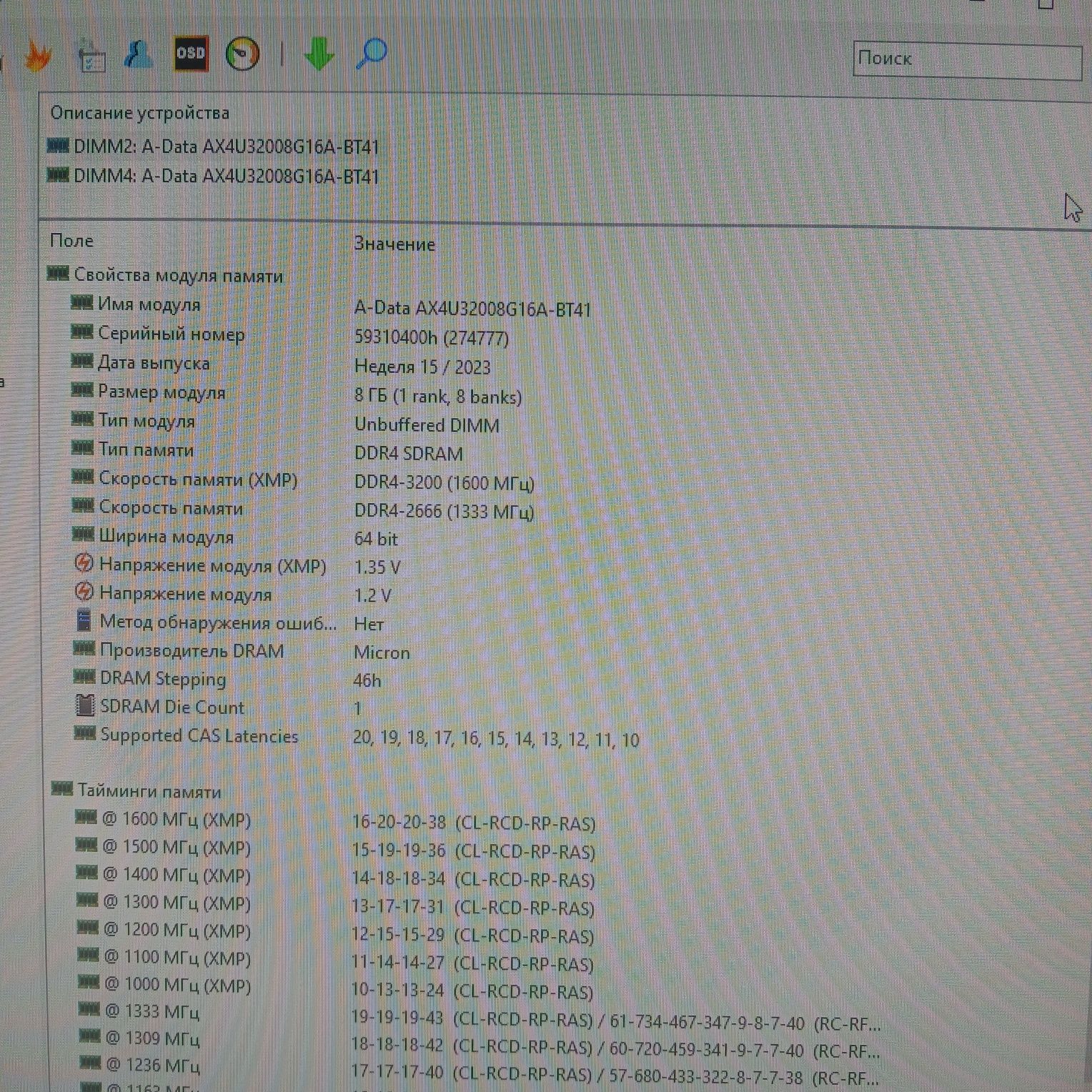Select the Micron manufacturer value
This screenshot has height=1092, width=1092.
pos(382,652)
